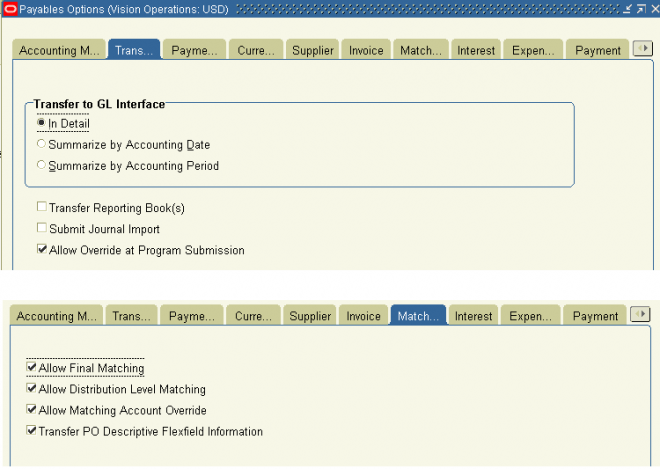The height and width of the screenshot is (469, 660).
Task: Click the tab scroll arrows in upper panel
Action: [x=643, y=48]
